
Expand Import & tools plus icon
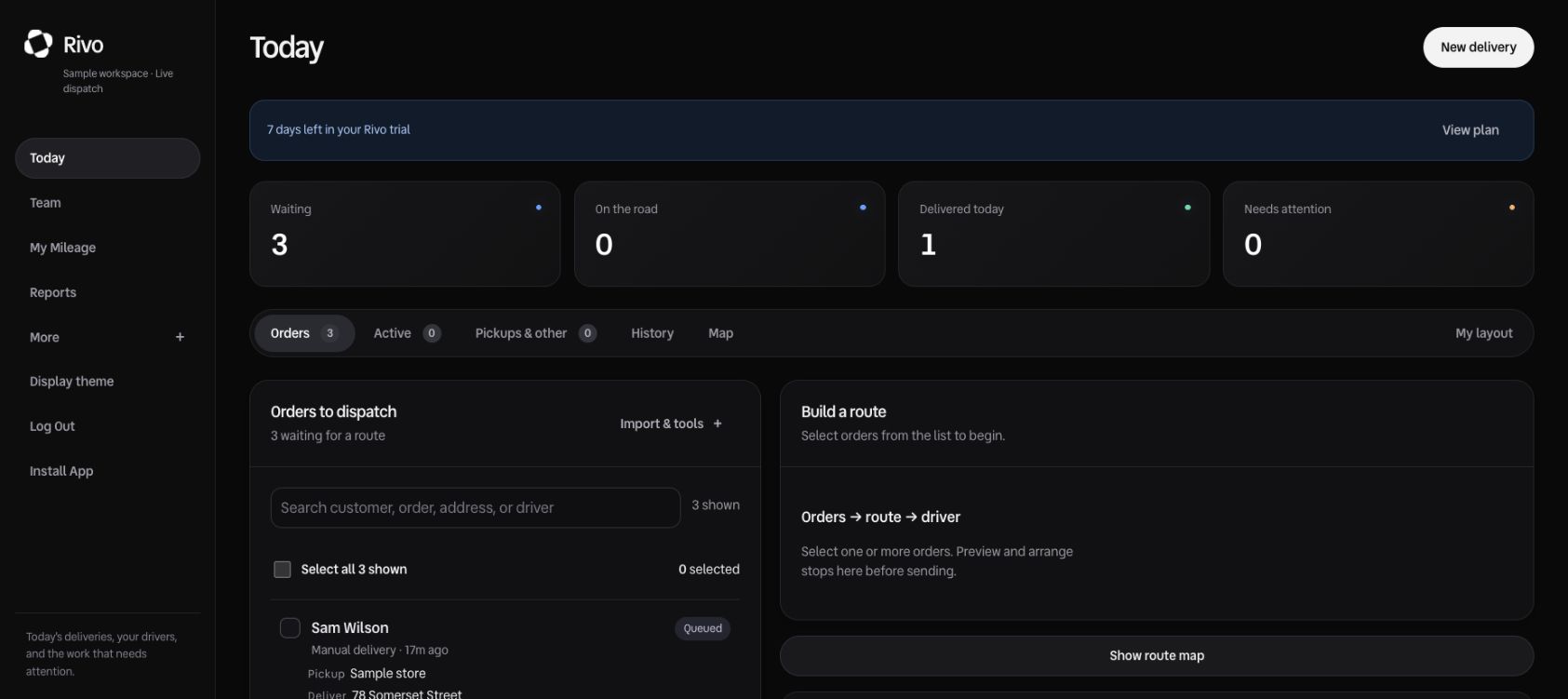pyautogui.click(x=717, y=423)
